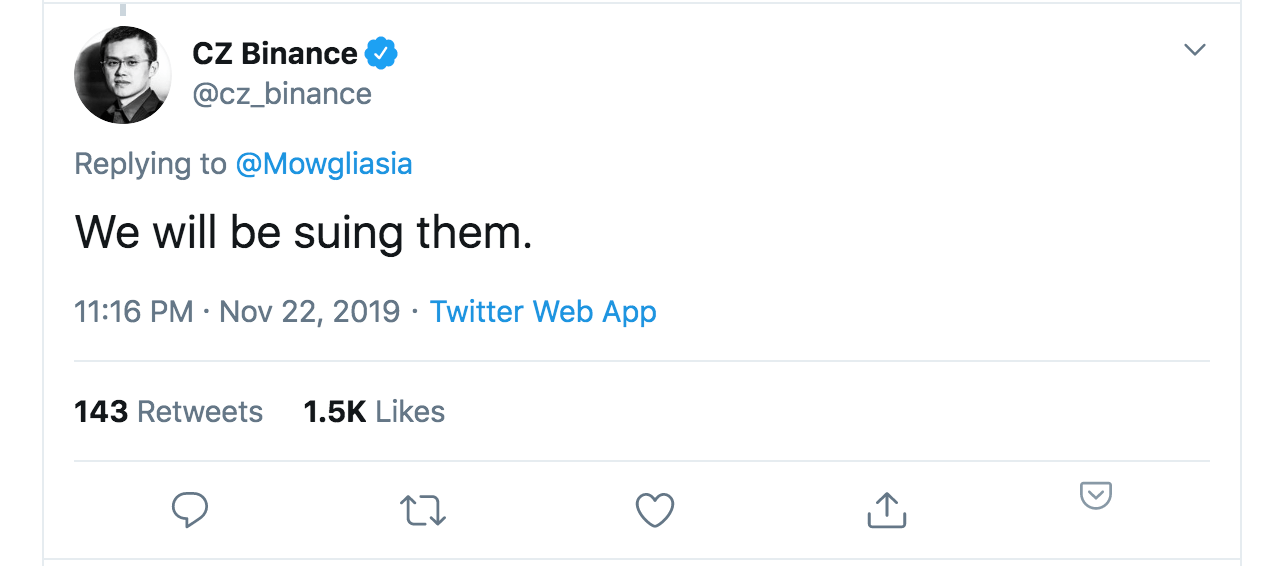Expand the tweet options chevron
Screen dimensions: 1284x566
click(1195, 50)
